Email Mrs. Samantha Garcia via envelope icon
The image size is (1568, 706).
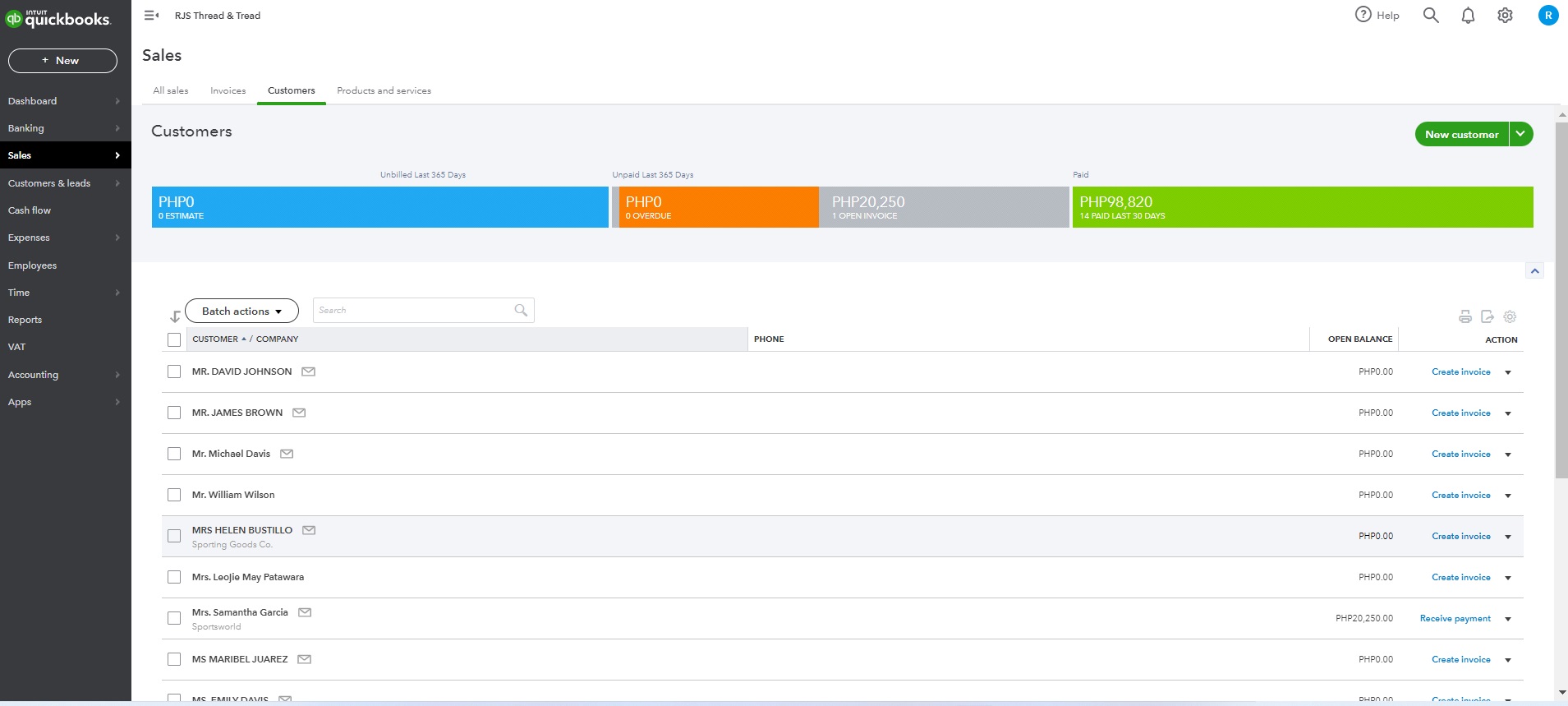click(305, 612)
